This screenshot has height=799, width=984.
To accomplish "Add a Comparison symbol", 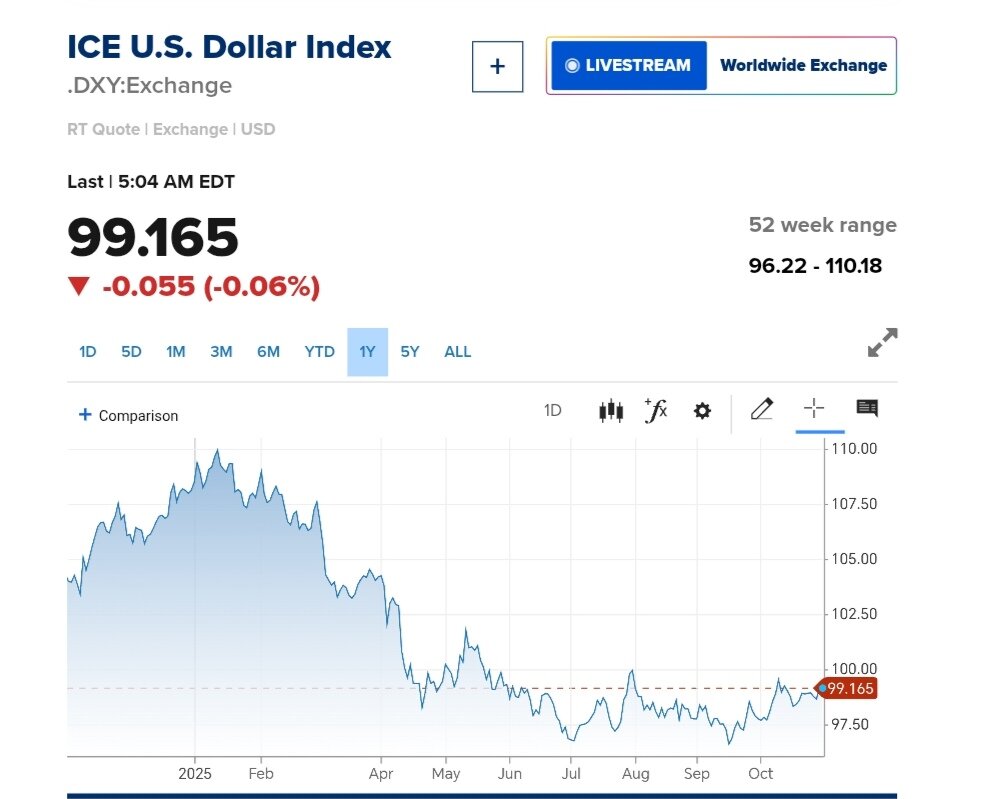I will [128, 415].
